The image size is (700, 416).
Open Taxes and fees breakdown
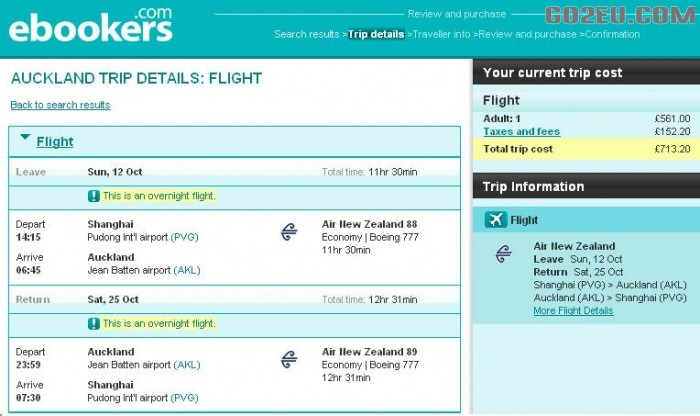click(x=521, y=132)
